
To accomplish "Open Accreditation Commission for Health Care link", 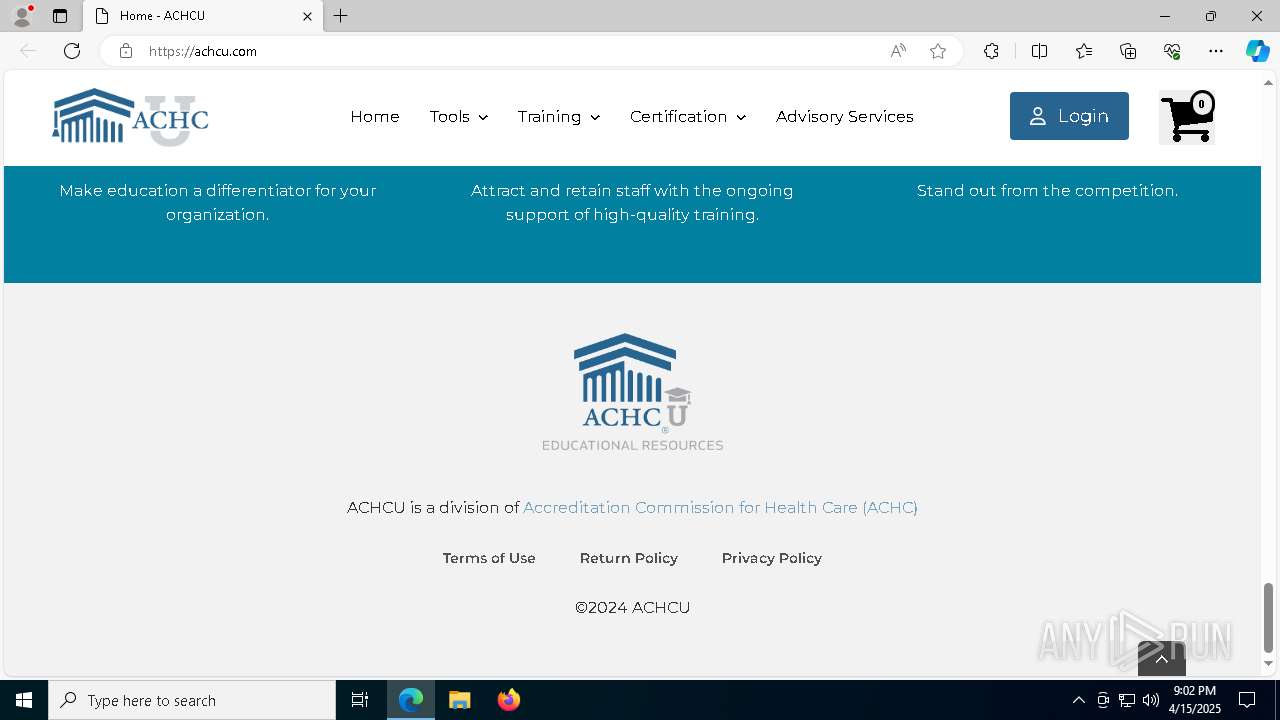I will (720, 508).
